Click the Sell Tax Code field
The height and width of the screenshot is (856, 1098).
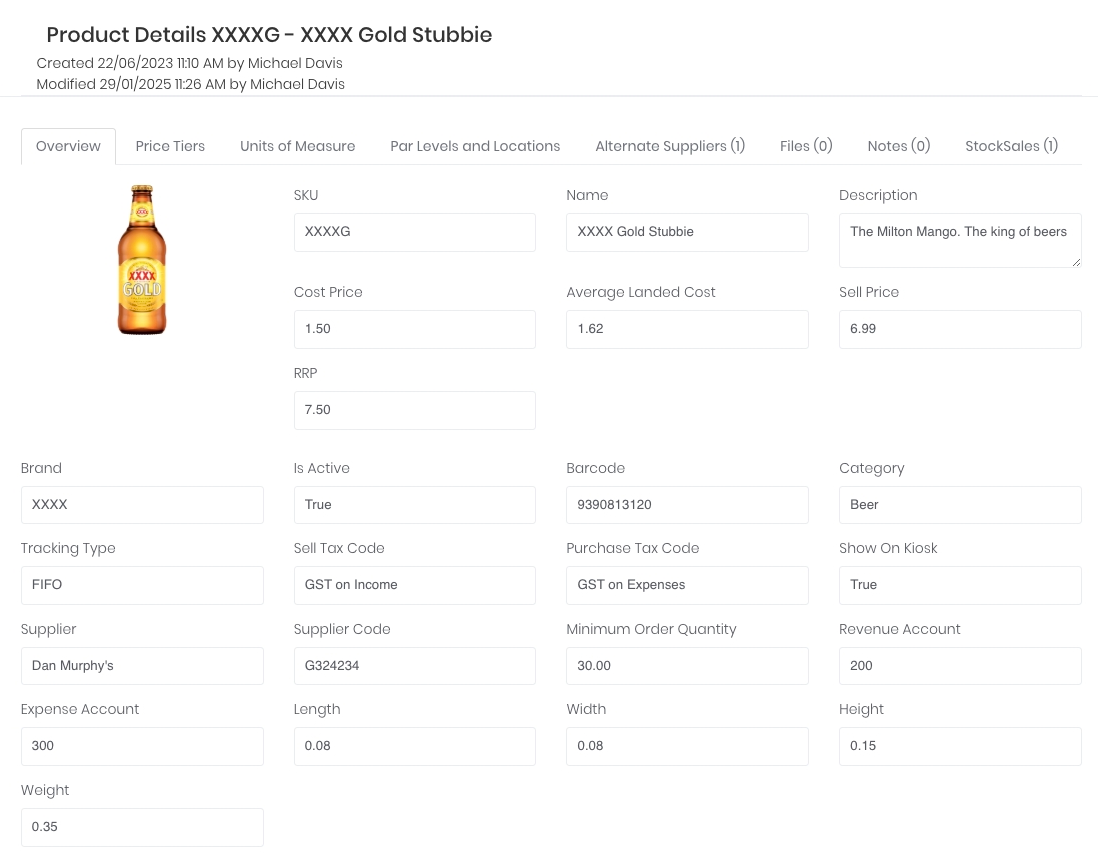click(x=415, y=586)
